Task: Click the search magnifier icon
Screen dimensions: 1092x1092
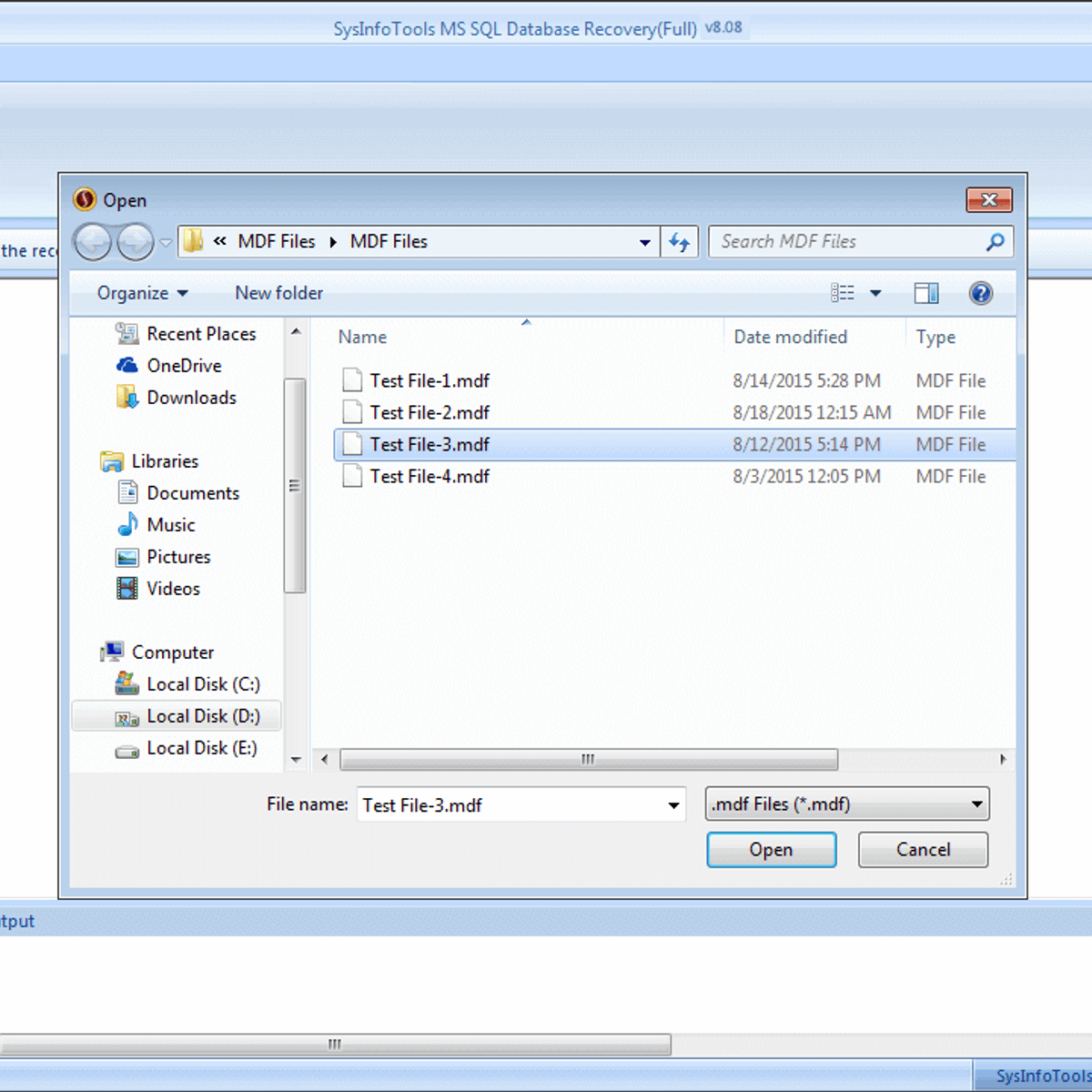Action: (x=995, y=242)
